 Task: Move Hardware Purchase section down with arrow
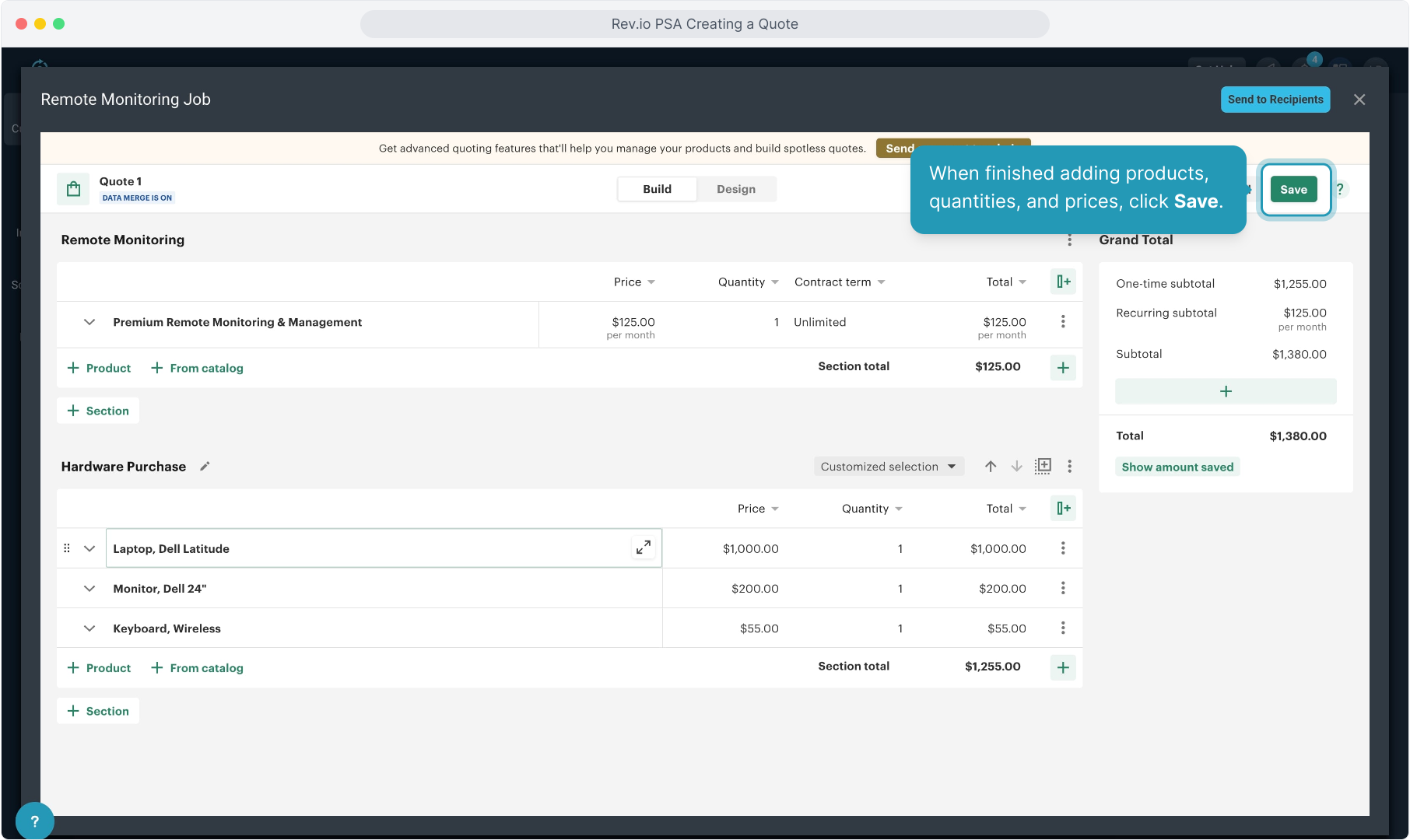[1016, 466]
